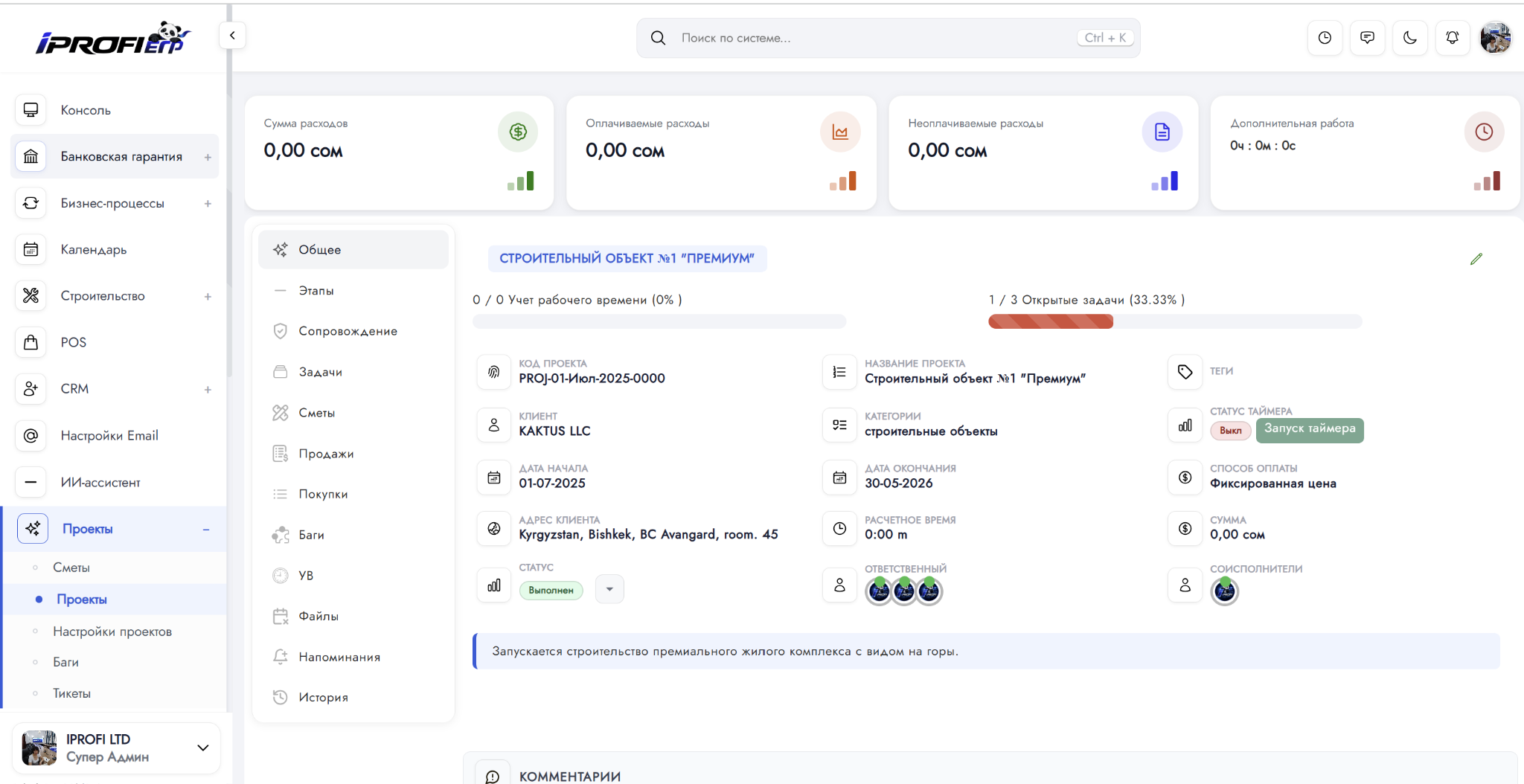Open Настройки проектов submenu item
The width and height of the screenshot is (1524, 784).
point(112,632)
